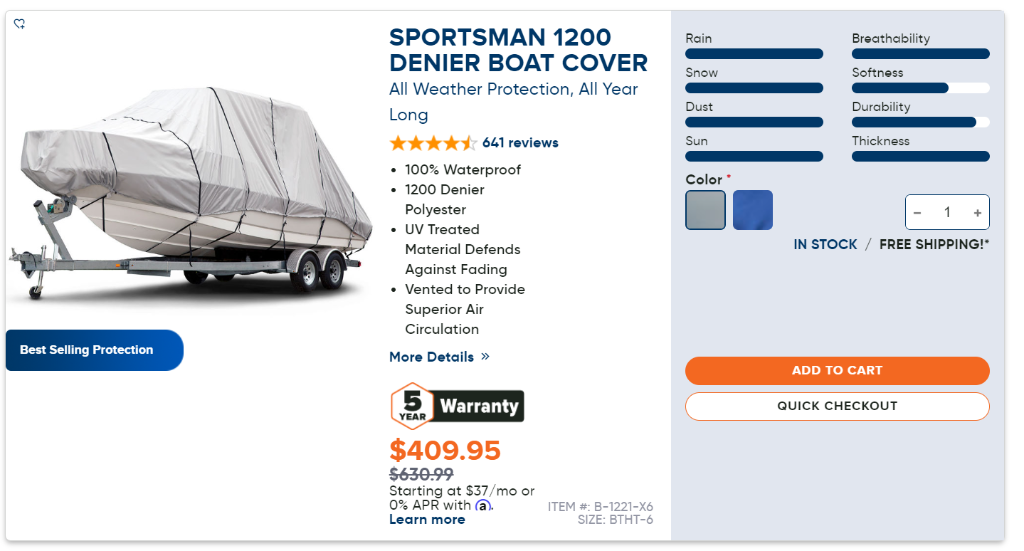Viewport: 1024px width, 551px height.
Task: Click the Add to Cart button
Action: point(837,370)
